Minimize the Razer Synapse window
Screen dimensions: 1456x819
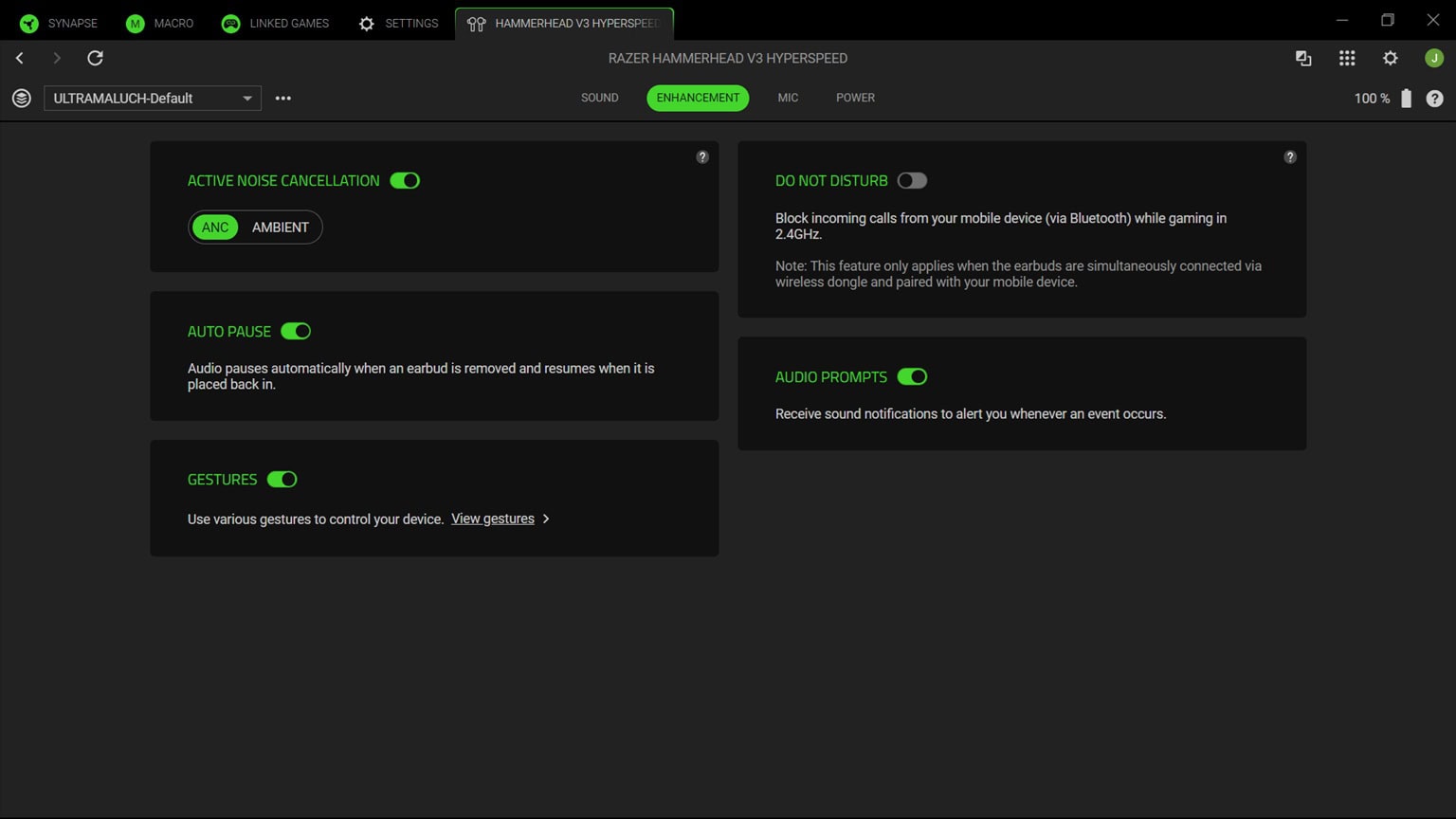point(1342,20)
